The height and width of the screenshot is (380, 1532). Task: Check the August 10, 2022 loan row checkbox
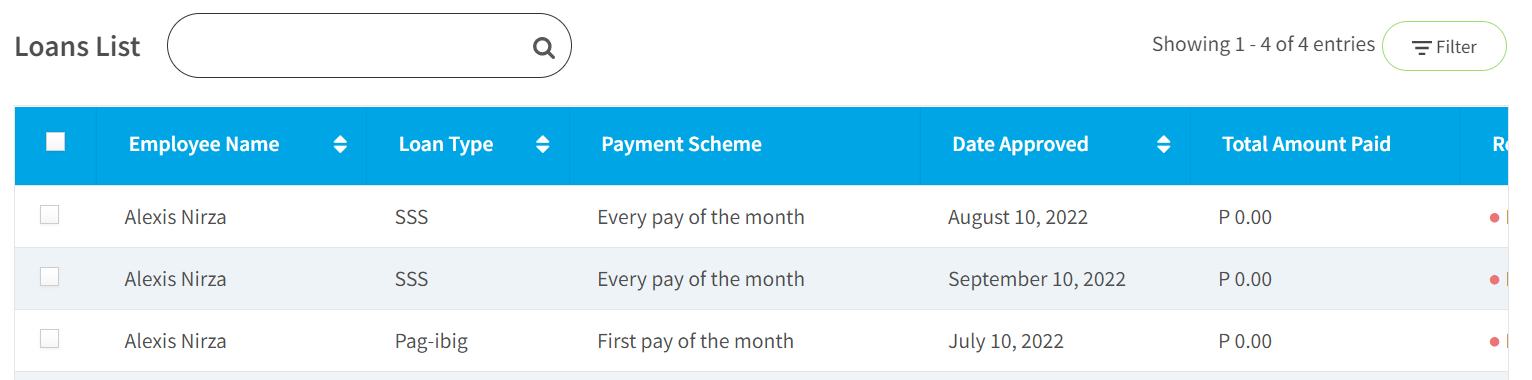coord(50,214)
